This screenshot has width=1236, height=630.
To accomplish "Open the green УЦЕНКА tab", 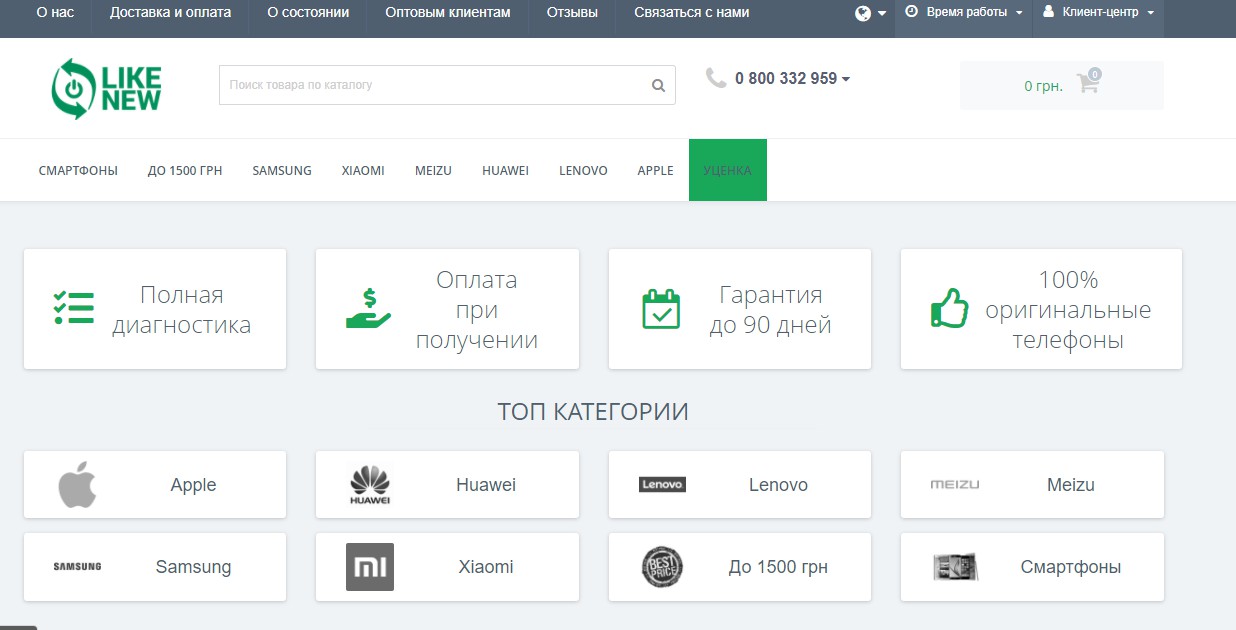I will [728, 170].
